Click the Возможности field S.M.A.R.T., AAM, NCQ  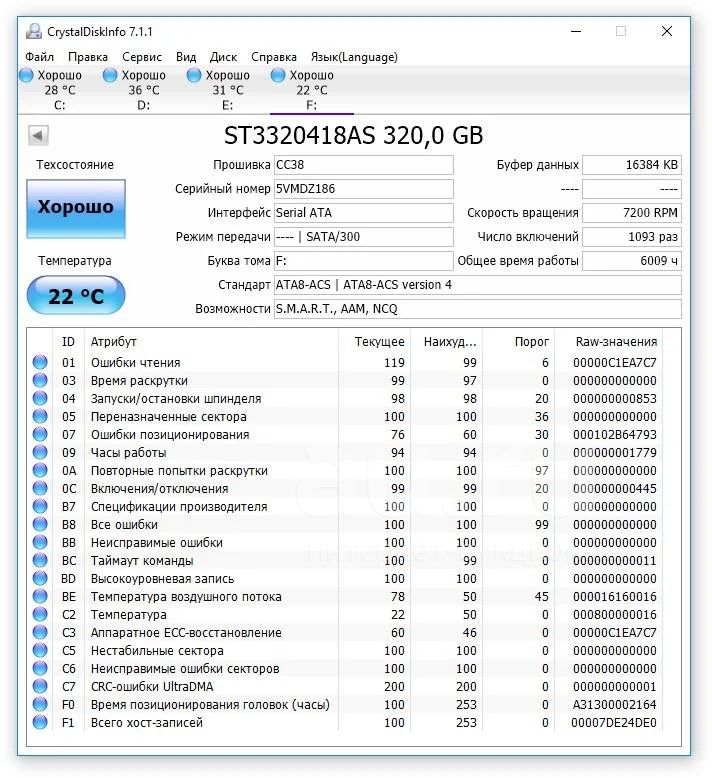(478, 309)
